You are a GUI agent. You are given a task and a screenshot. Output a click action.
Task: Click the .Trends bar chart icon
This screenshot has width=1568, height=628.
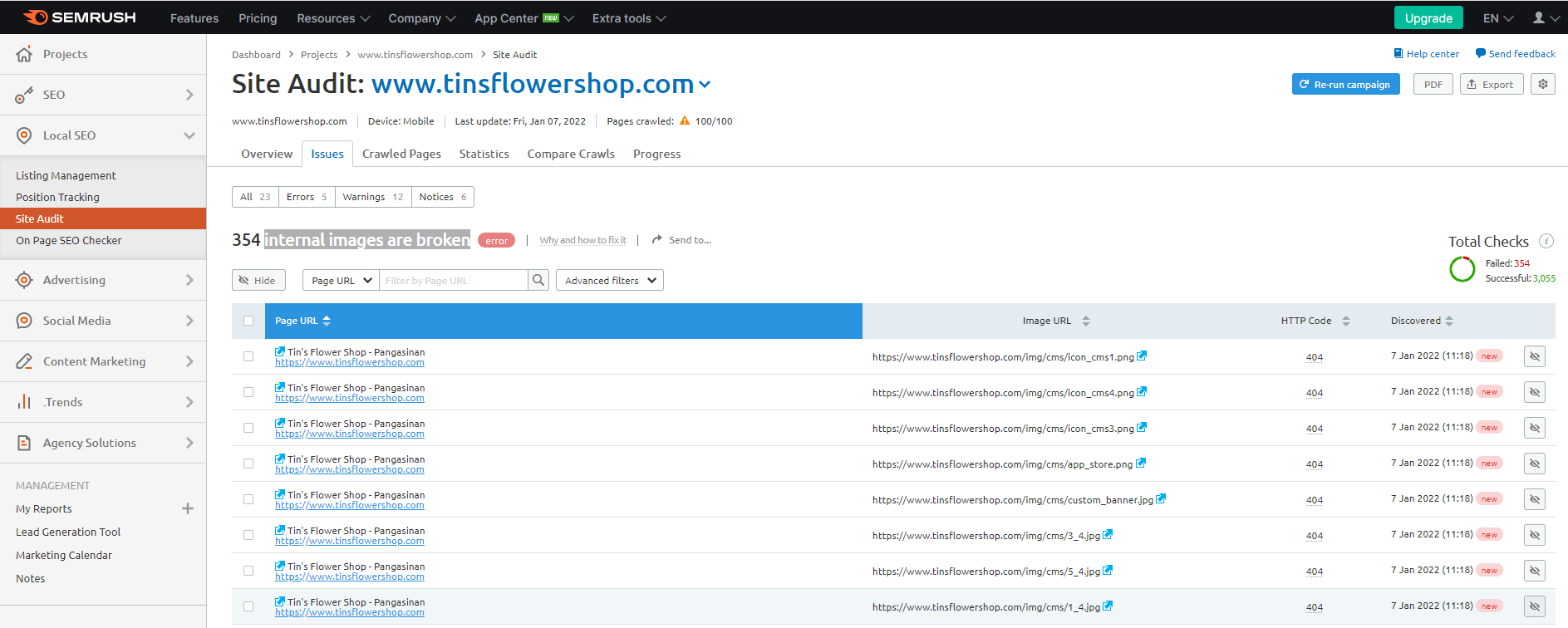24,402
